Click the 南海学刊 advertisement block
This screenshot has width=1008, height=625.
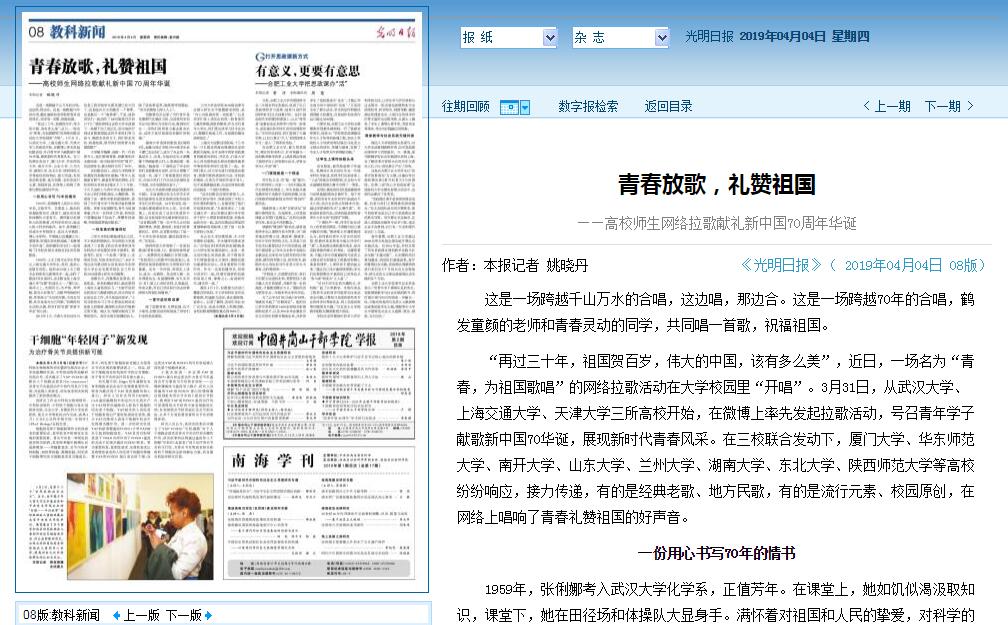pos(319,513)
